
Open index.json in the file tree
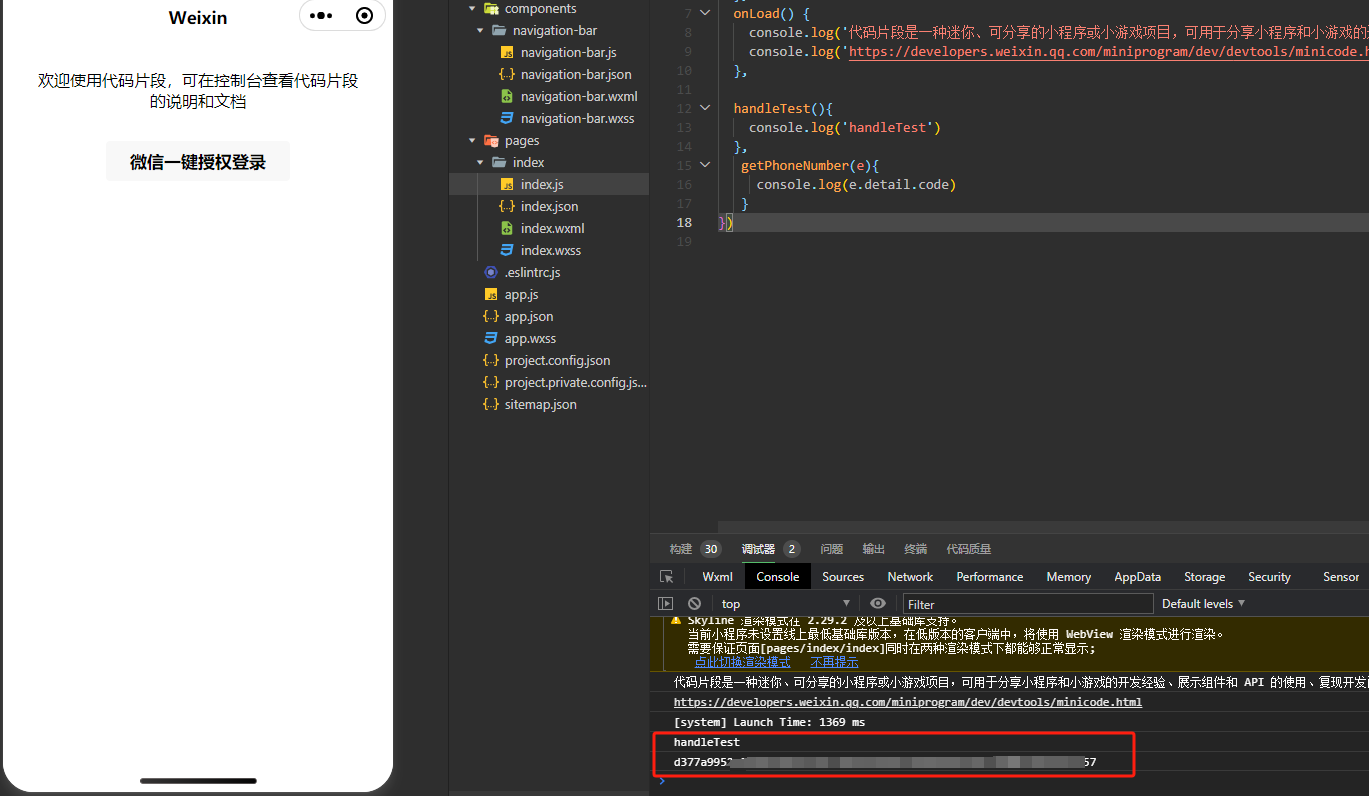[549, 207]
